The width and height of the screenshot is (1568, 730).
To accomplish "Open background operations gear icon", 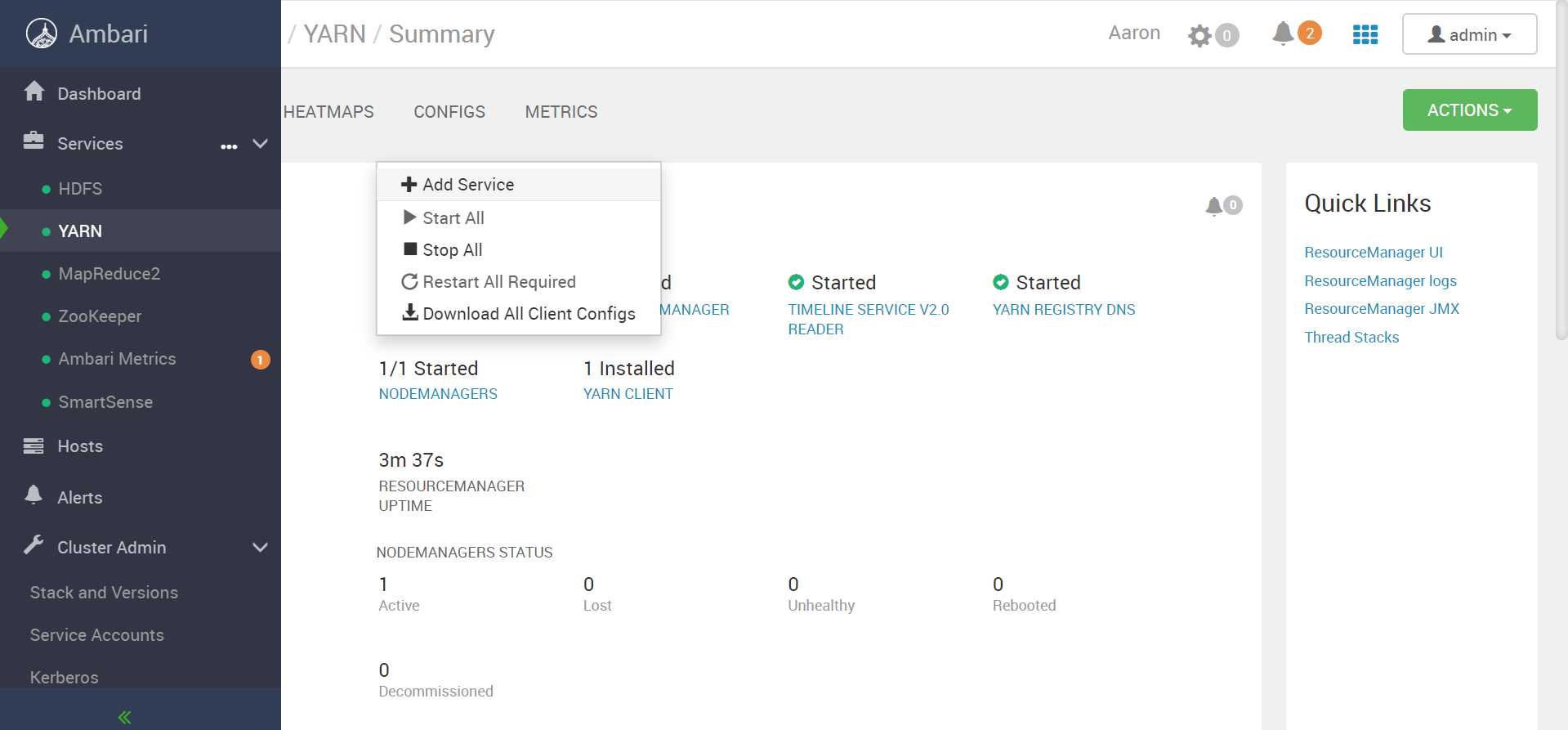I will click(x=1199, y=35).
